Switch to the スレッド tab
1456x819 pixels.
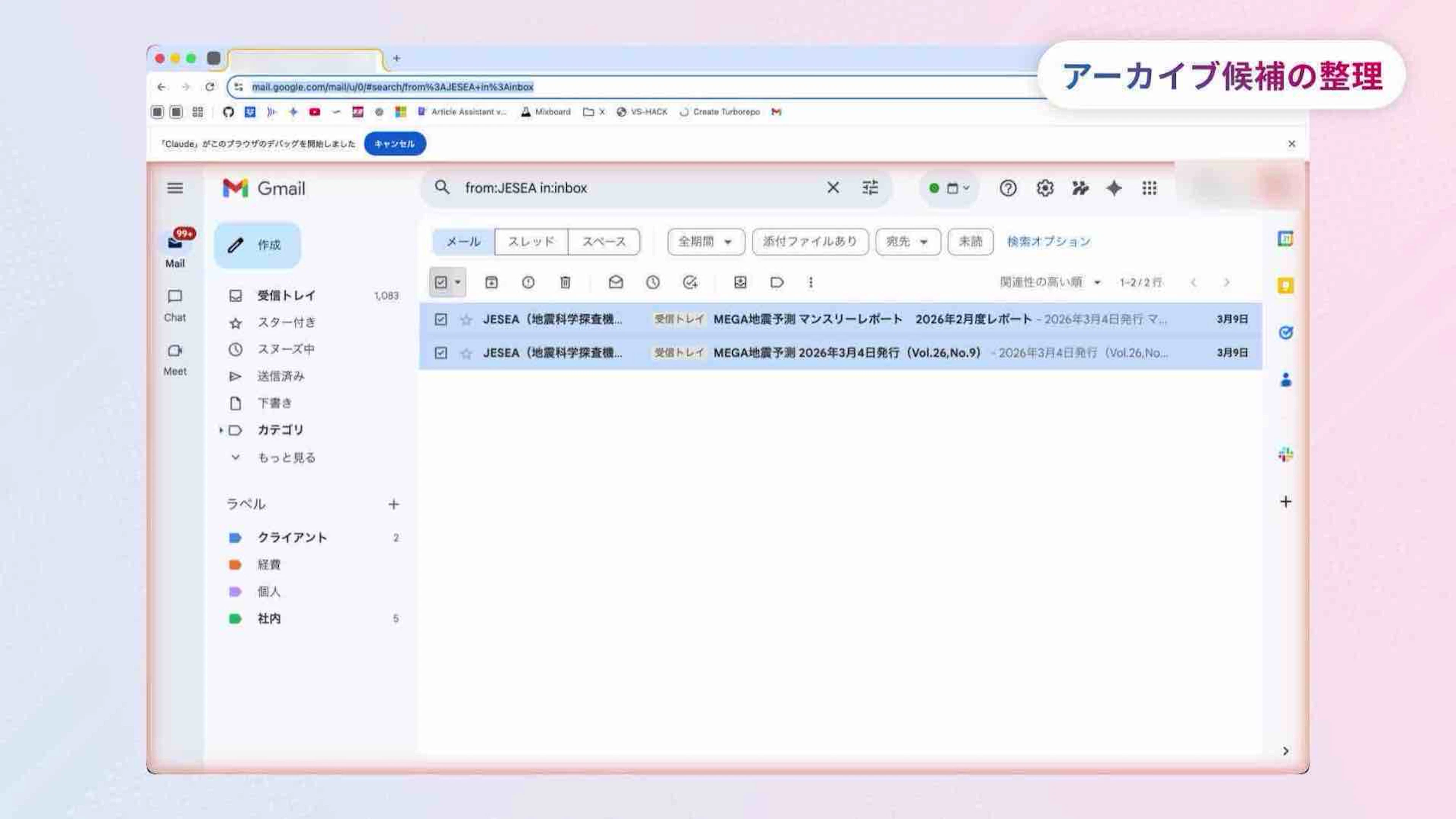tap(531, 242)
